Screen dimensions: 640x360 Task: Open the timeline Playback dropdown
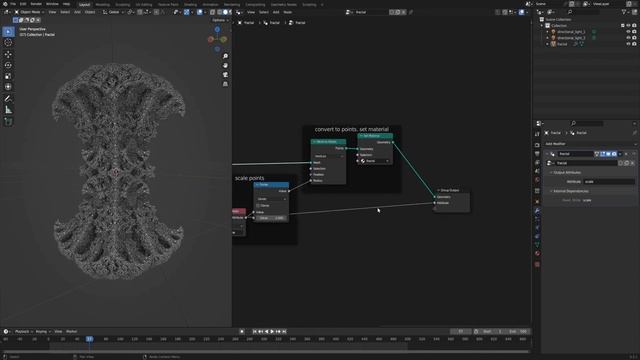click(x=24, y=331)
